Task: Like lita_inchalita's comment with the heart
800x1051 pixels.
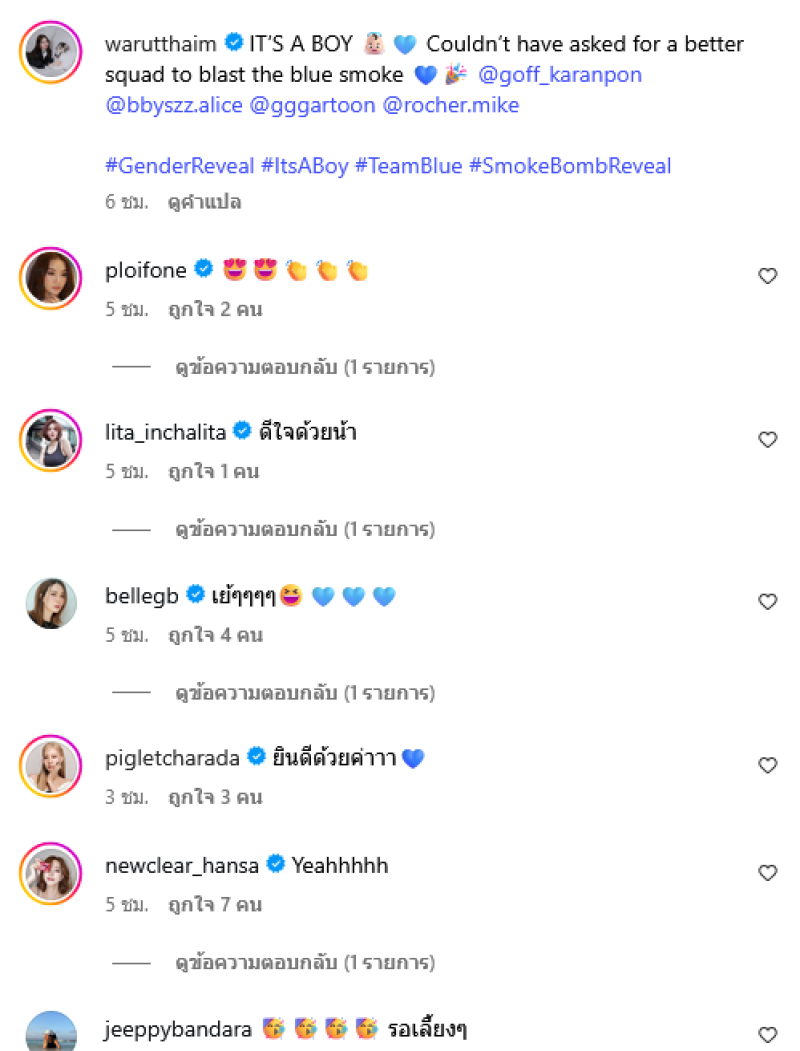Action: coord(767,439)
